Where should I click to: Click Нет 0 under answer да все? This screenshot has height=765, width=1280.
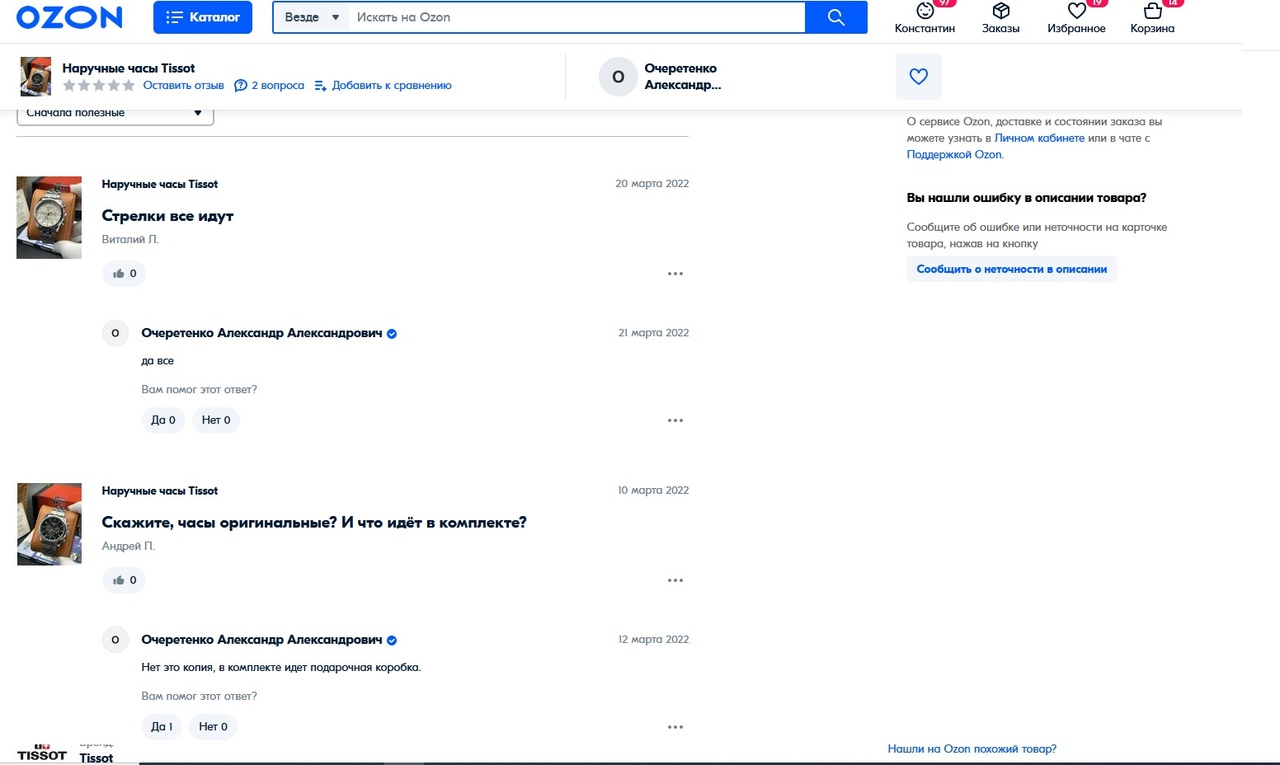216,420
